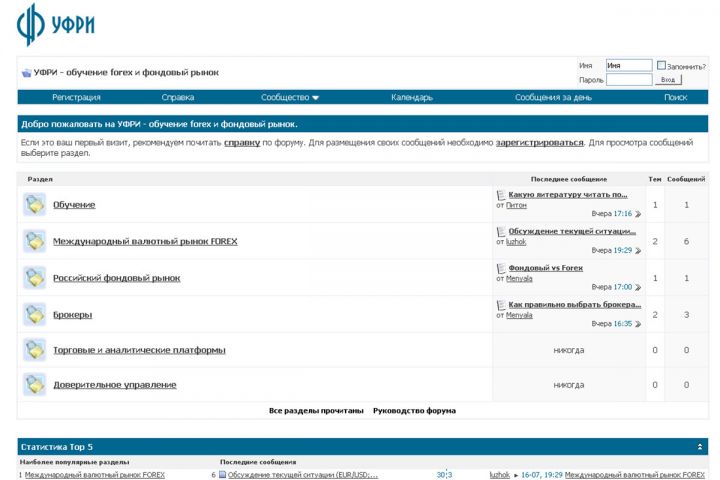Open thread Какую литературу читать по...
The height and width of the screenshot is (480, 720).
click(568, 195)
